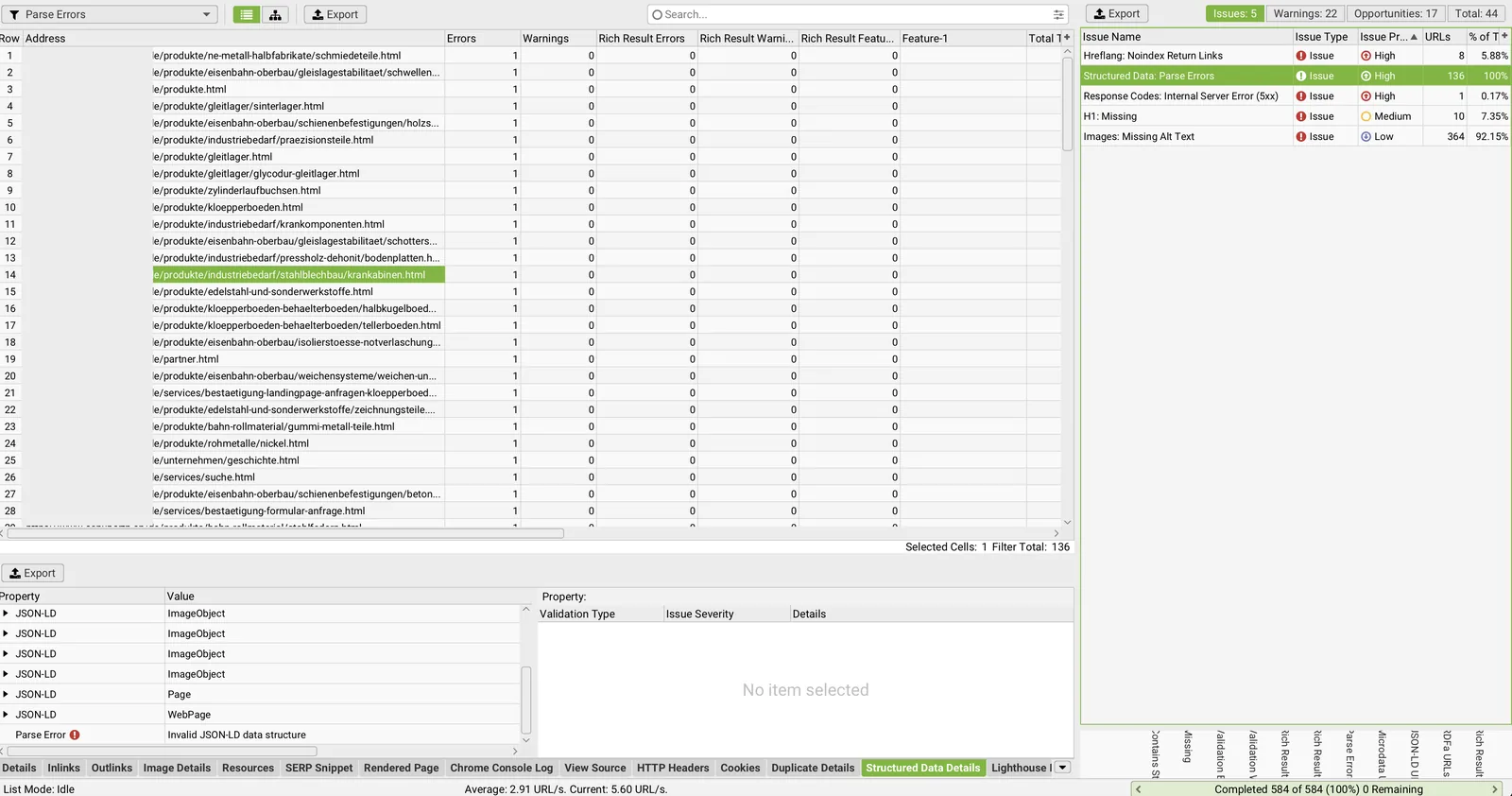
Task: Open the Inlinks bottom tab
Action: pos(63,768)
